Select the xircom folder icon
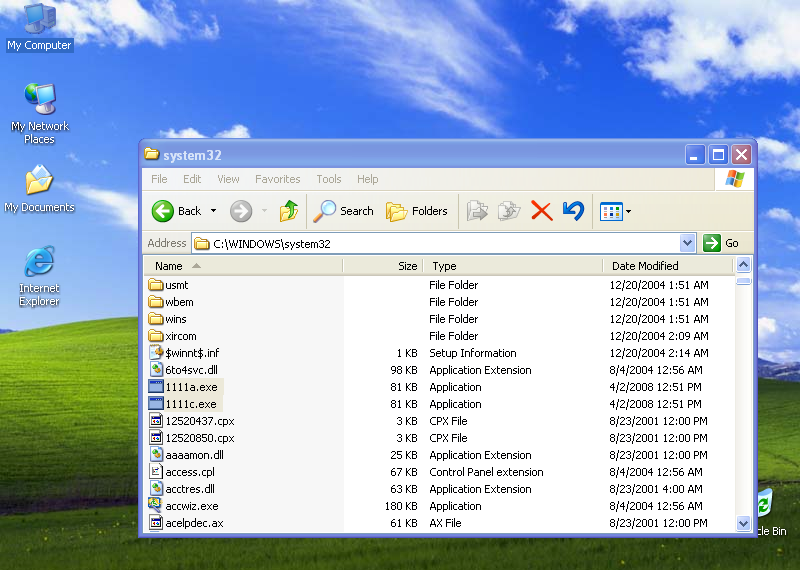 point(156,335)
